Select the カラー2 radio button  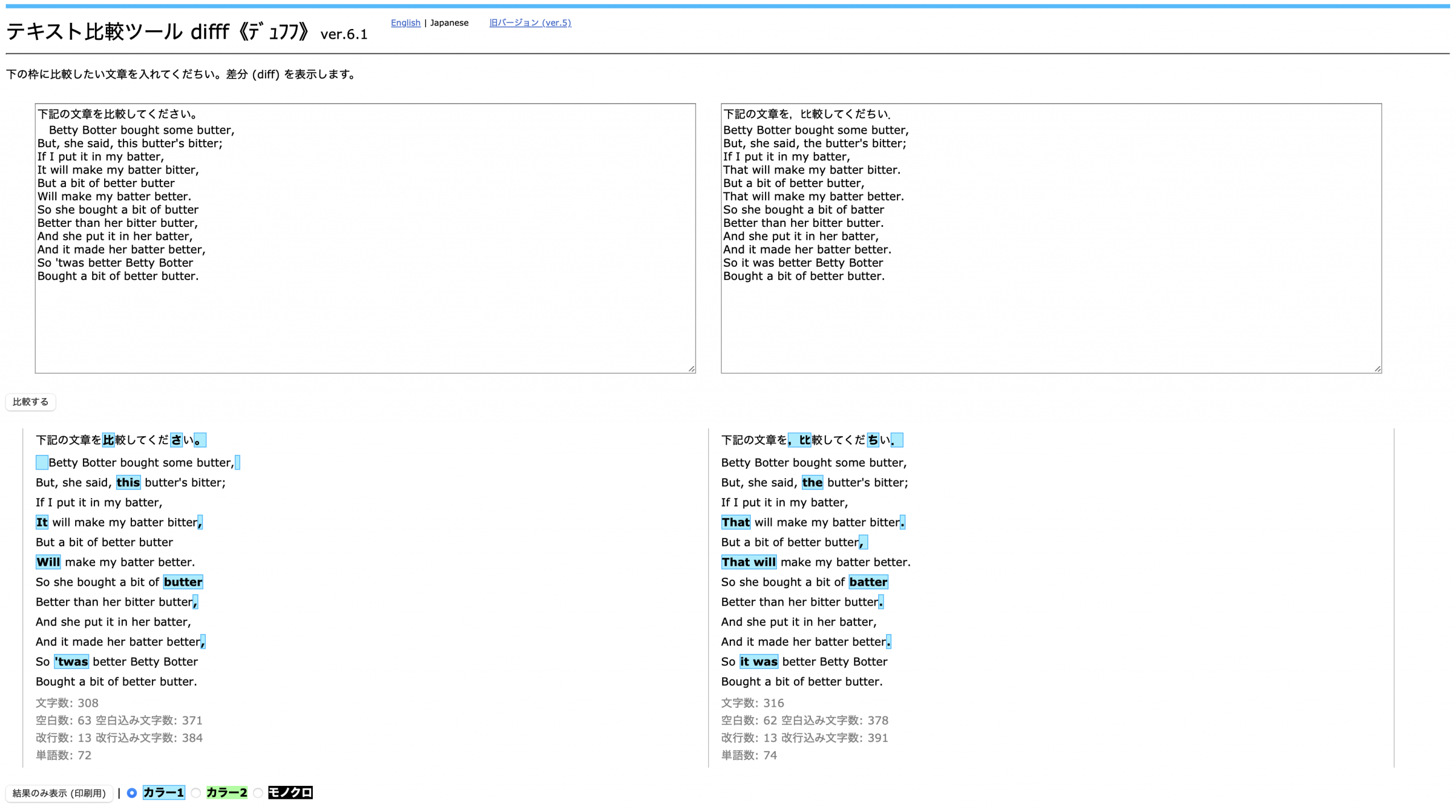[196, 793]
